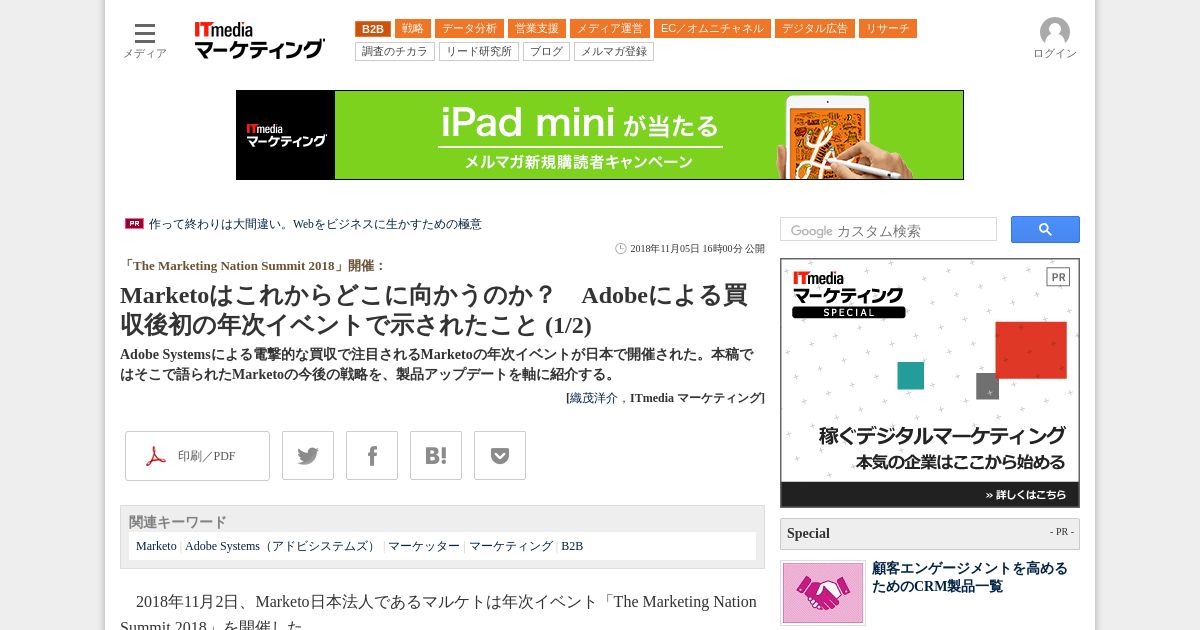This screenshot has width=1200, height=630.
Task: Select the B2B category tab
Action: 373,29
